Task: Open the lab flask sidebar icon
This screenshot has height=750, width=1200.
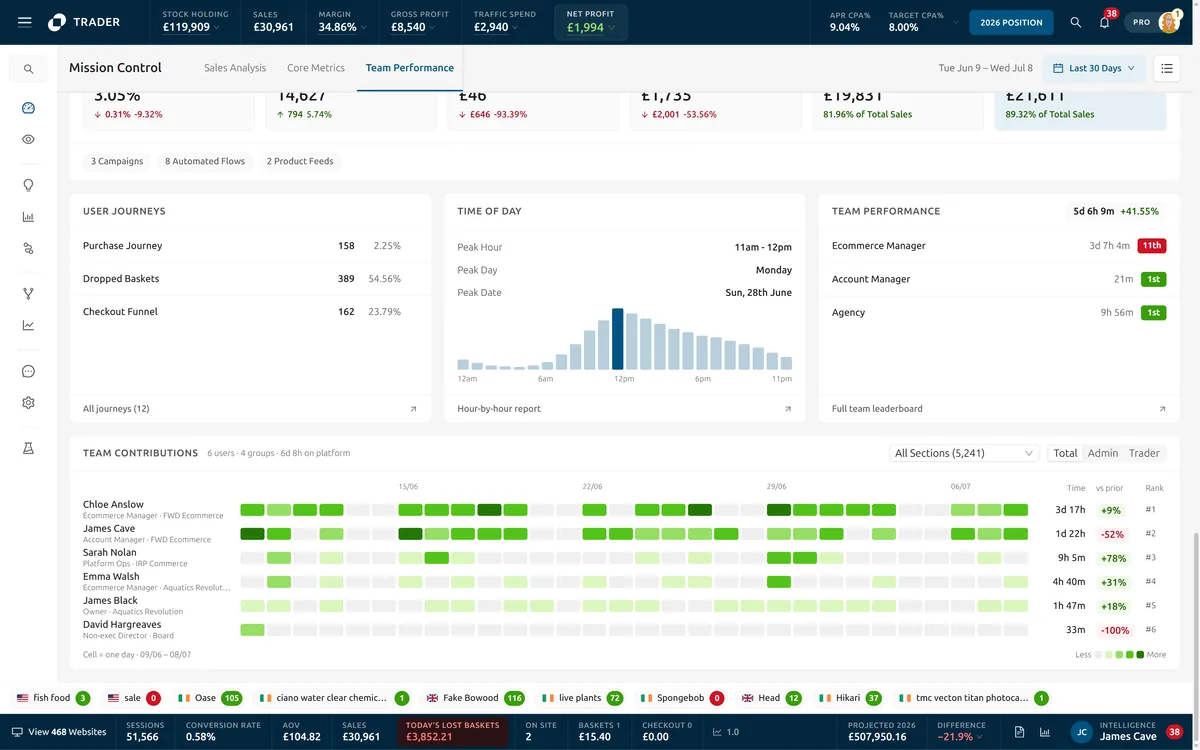Action: point(28,449)
